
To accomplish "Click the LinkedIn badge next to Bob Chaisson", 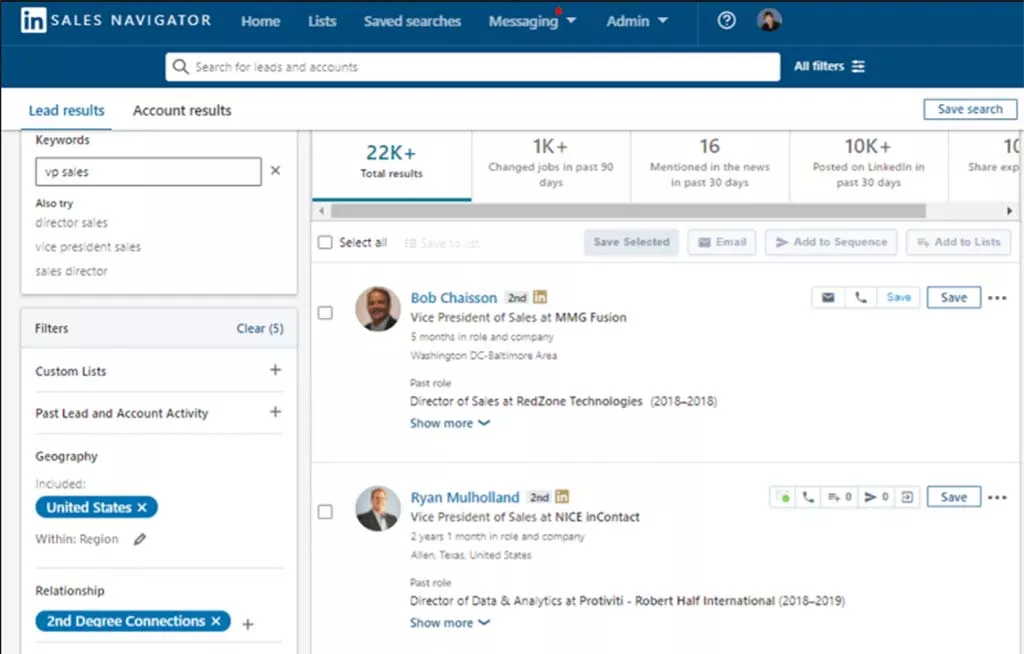I will 540,297.
